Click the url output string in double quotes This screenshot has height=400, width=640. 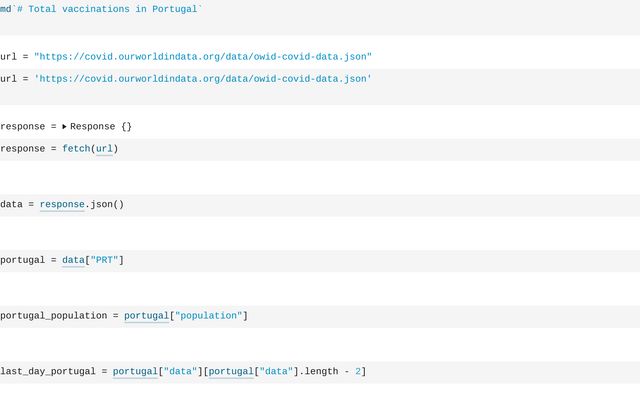click(202, 57)
